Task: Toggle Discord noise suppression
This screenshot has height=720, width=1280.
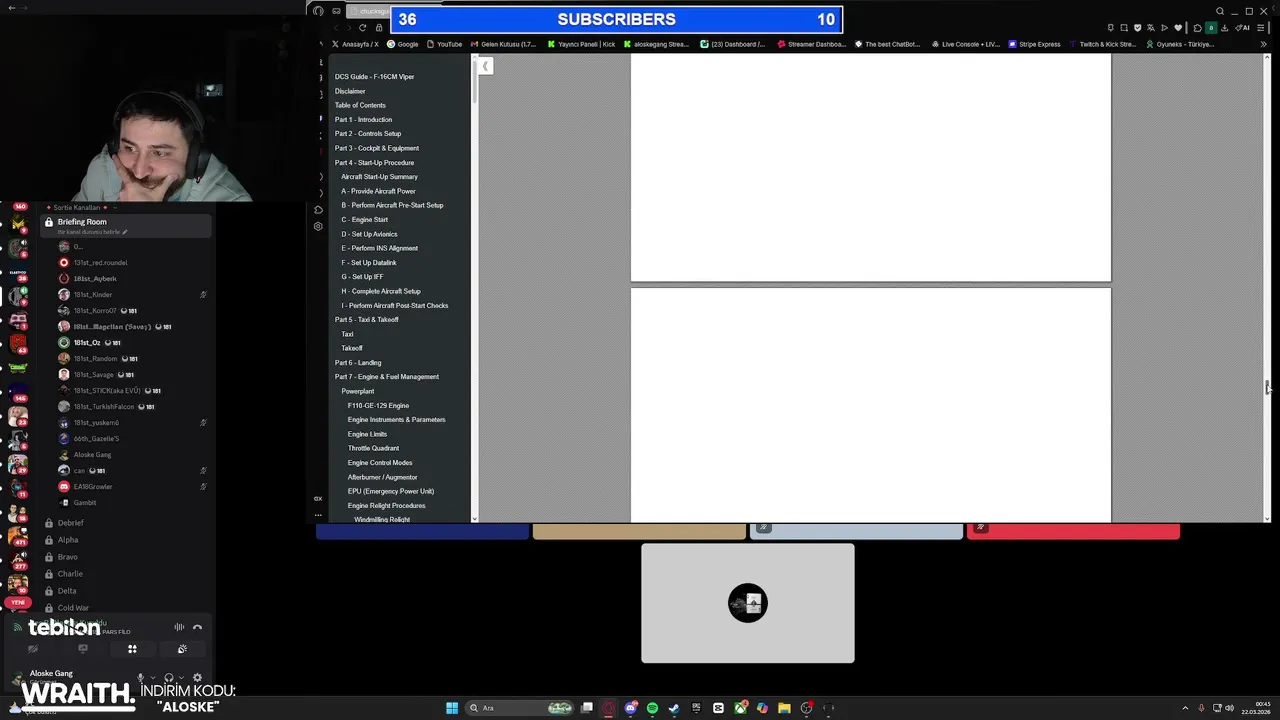Action: pos(179,627)
